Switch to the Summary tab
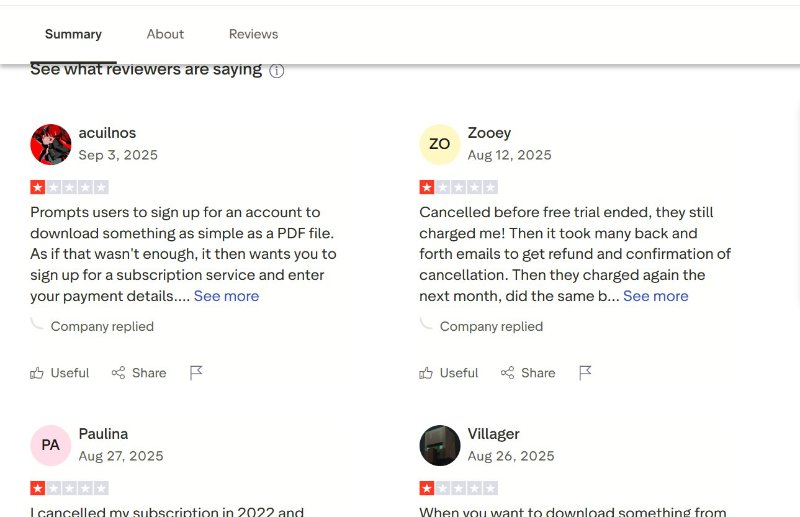The image size is (800, 517). (x=73, y=34)
